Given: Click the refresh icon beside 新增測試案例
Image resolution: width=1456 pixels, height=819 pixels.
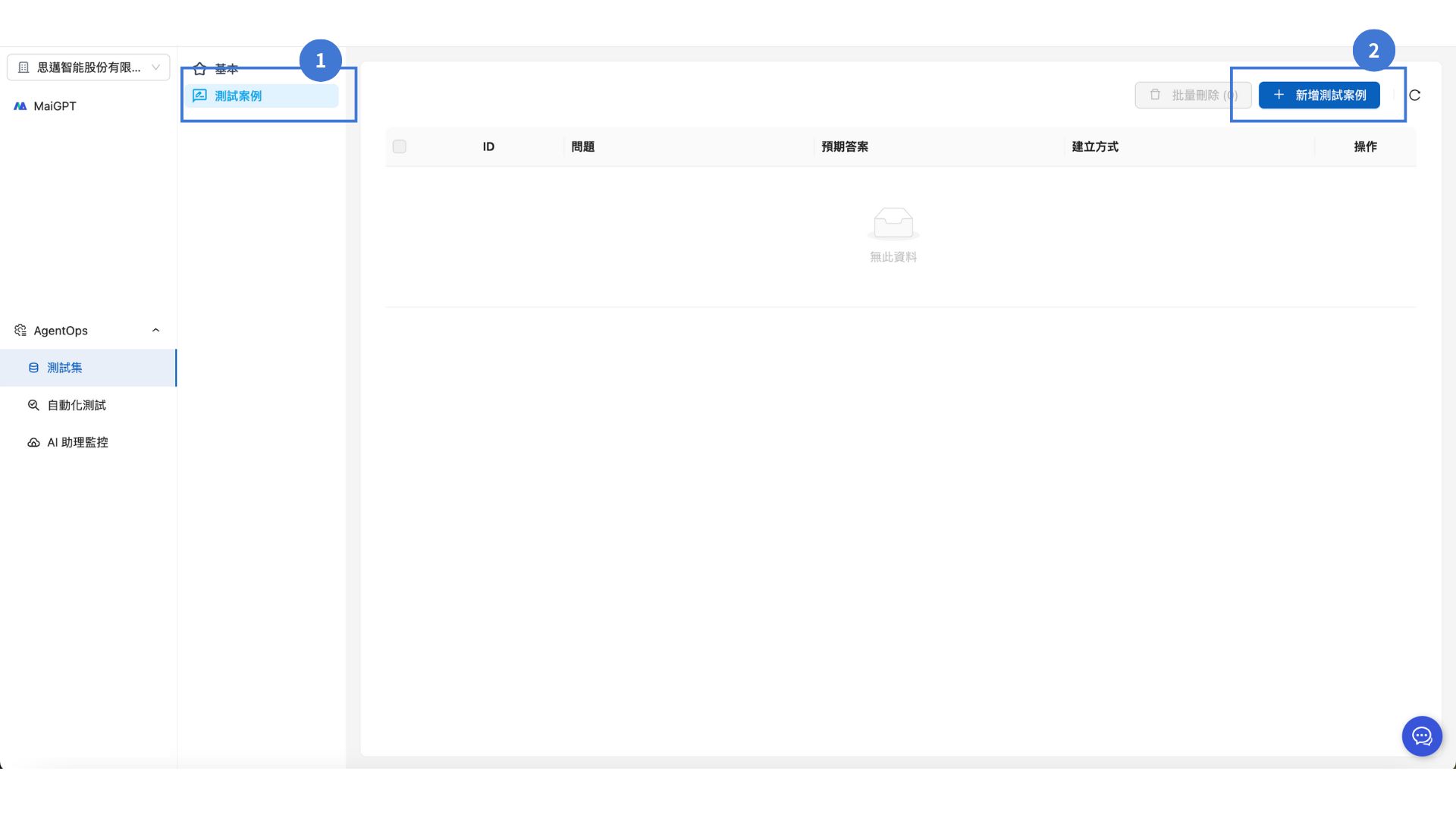Looking at the screenshot, I should (x=1414, y=96).
